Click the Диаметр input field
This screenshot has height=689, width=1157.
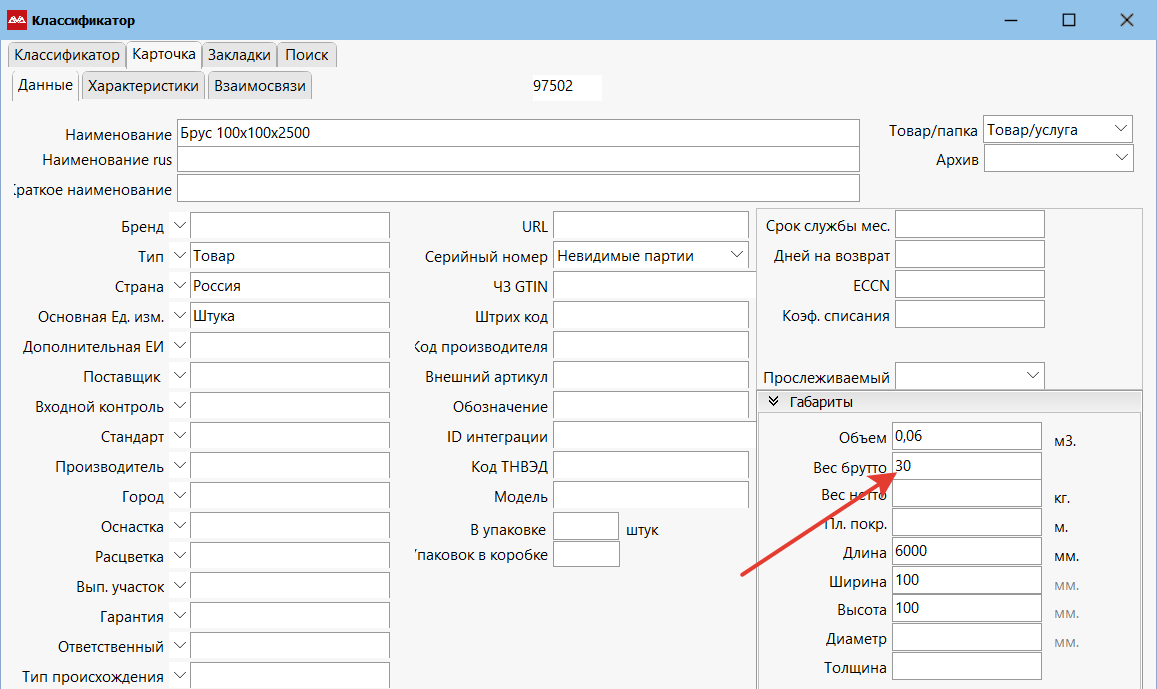[x=967, y=637]
